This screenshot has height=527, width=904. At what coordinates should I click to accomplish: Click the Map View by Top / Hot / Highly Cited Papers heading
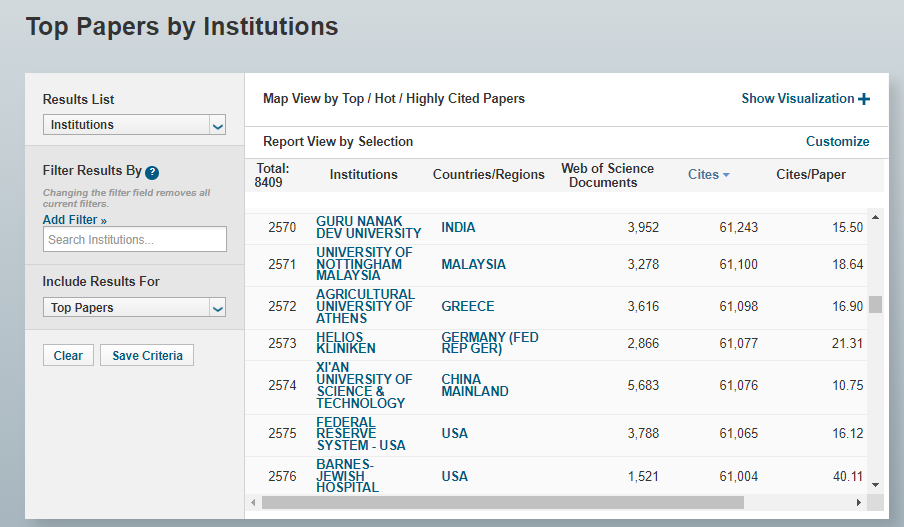[394, 99]
